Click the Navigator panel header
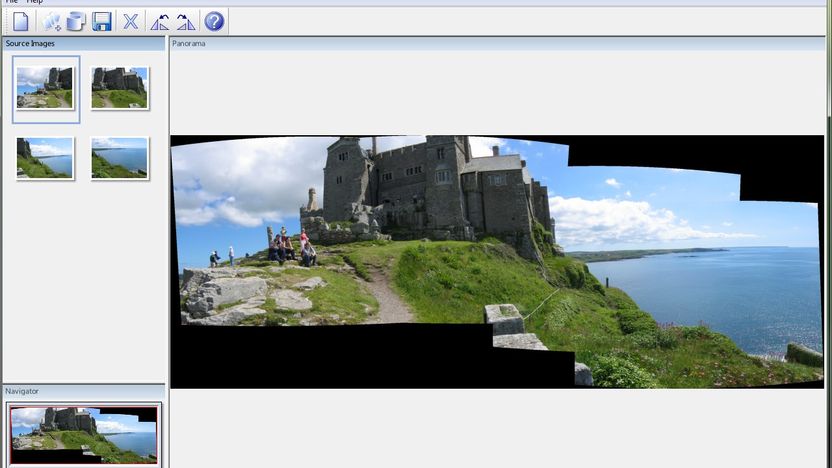Screen dimensions: 832x468 coord(84,391)
